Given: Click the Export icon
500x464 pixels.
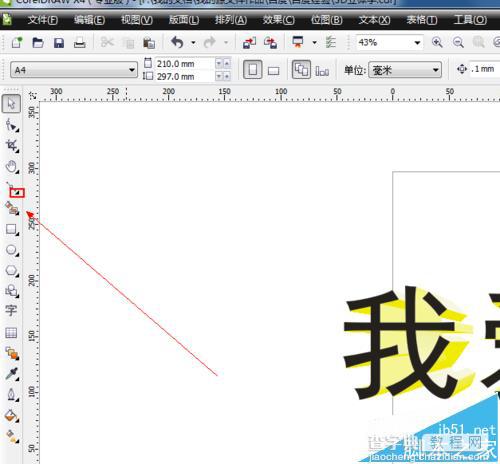Looking at the screenshot, I should [x=270, y=43].
